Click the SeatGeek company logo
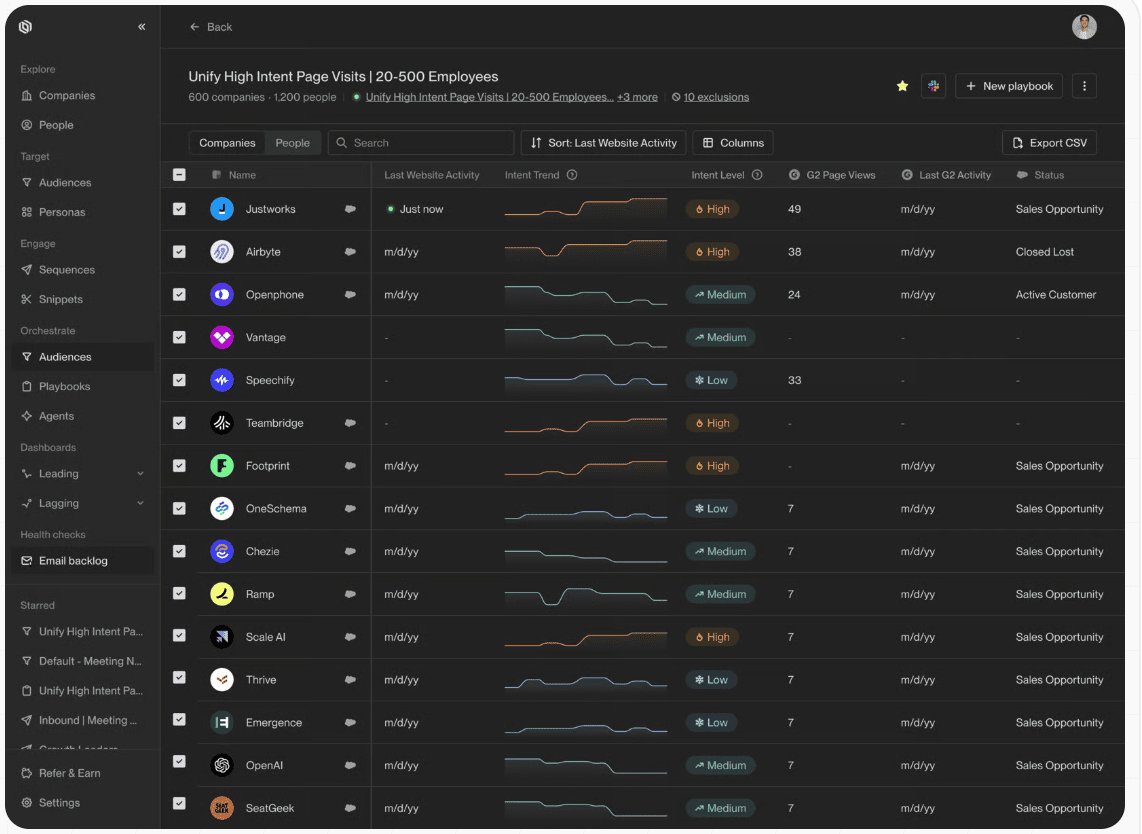The width and height of the screenshot is (1142, 834). point(222,808)
